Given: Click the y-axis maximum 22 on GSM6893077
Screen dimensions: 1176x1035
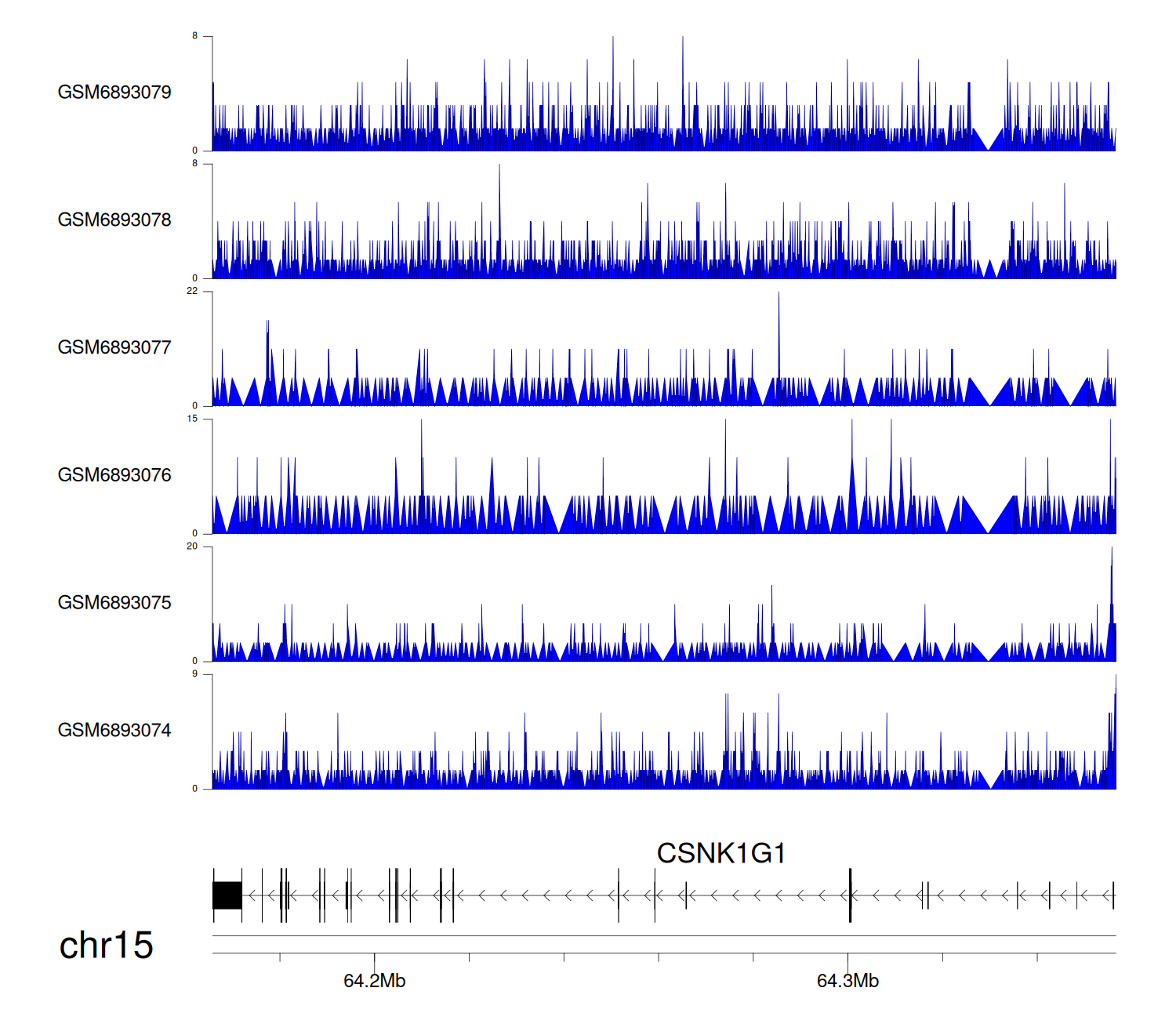Looking at the screenshot, I should 192,291.
